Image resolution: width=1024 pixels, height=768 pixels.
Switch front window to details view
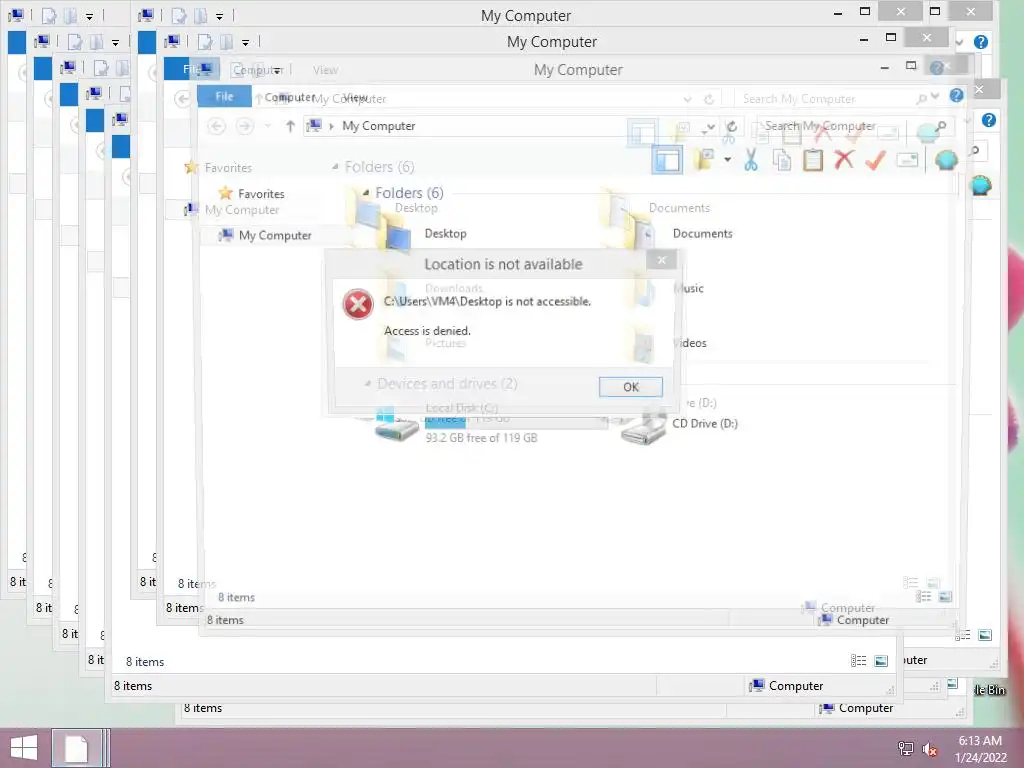(x=923, y=596)
